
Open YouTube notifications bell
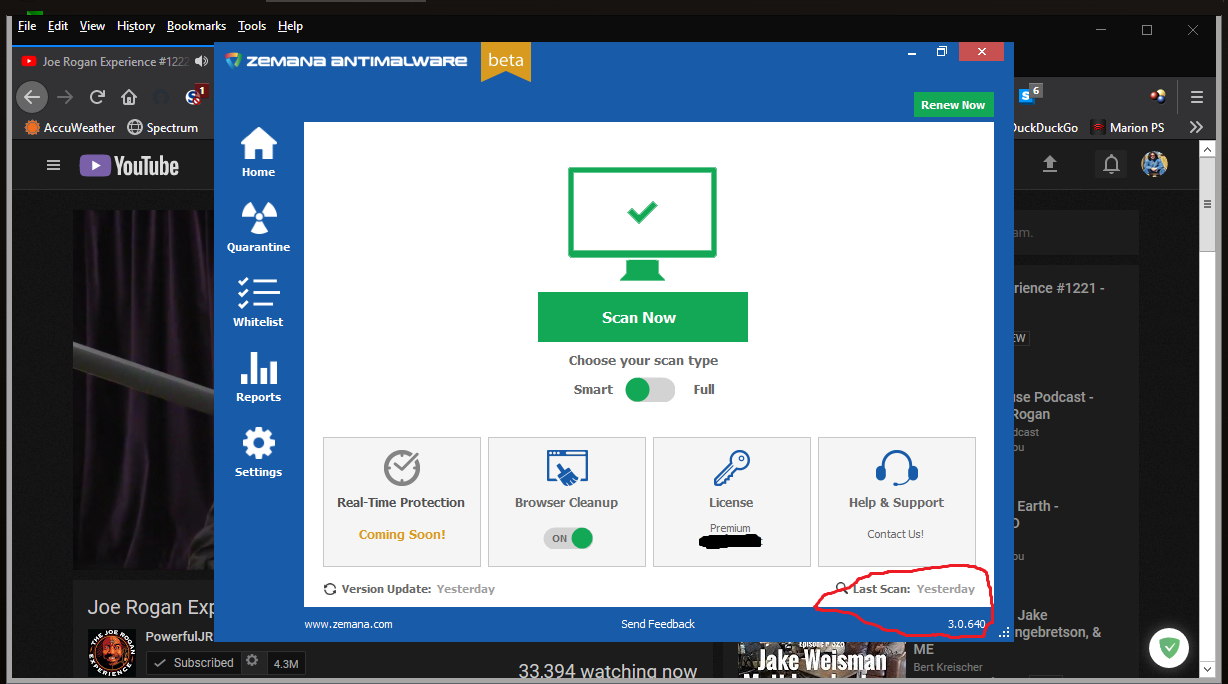point(1111,164)
